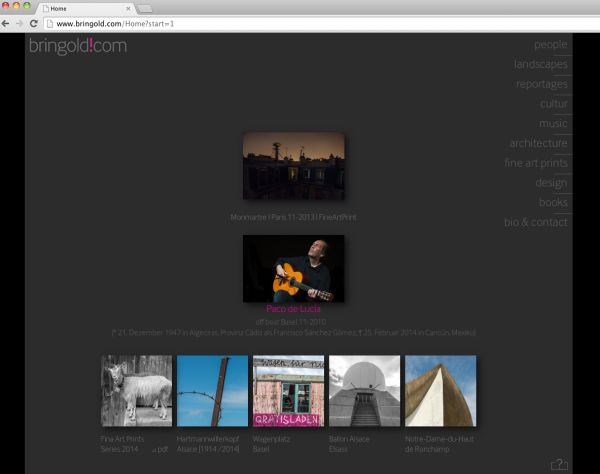Click the bringold!com logo
The height and width of the screenshot is (474, 600).
(x=77, y=46)
